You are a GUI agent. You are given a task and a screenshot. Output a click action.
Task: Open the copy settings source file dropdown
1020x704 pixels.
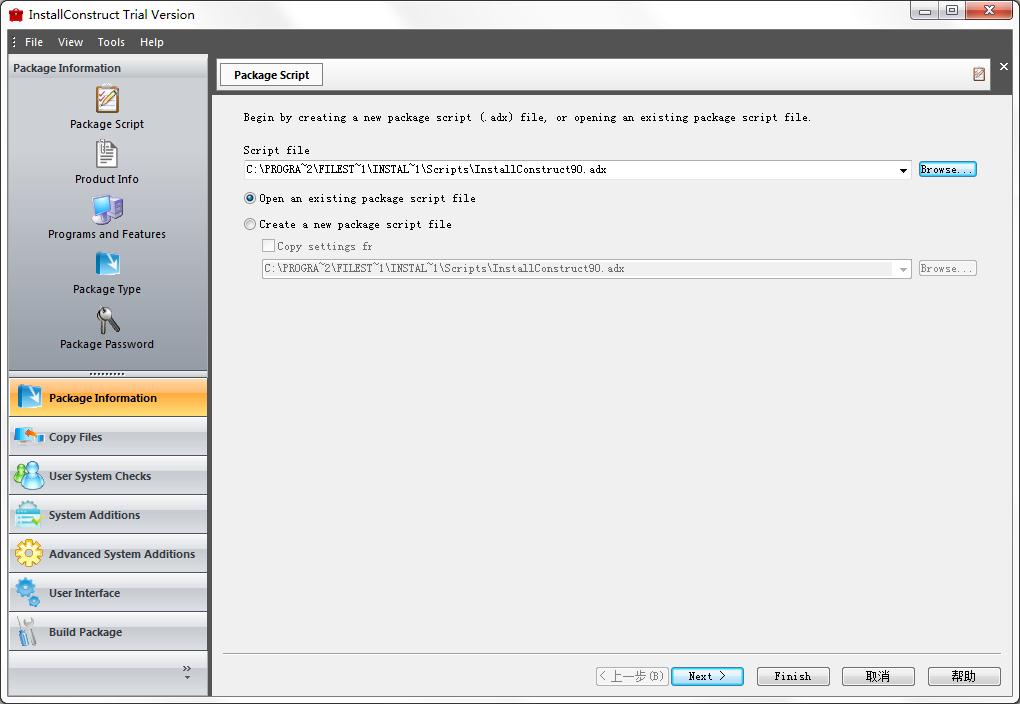pos(902,268)
